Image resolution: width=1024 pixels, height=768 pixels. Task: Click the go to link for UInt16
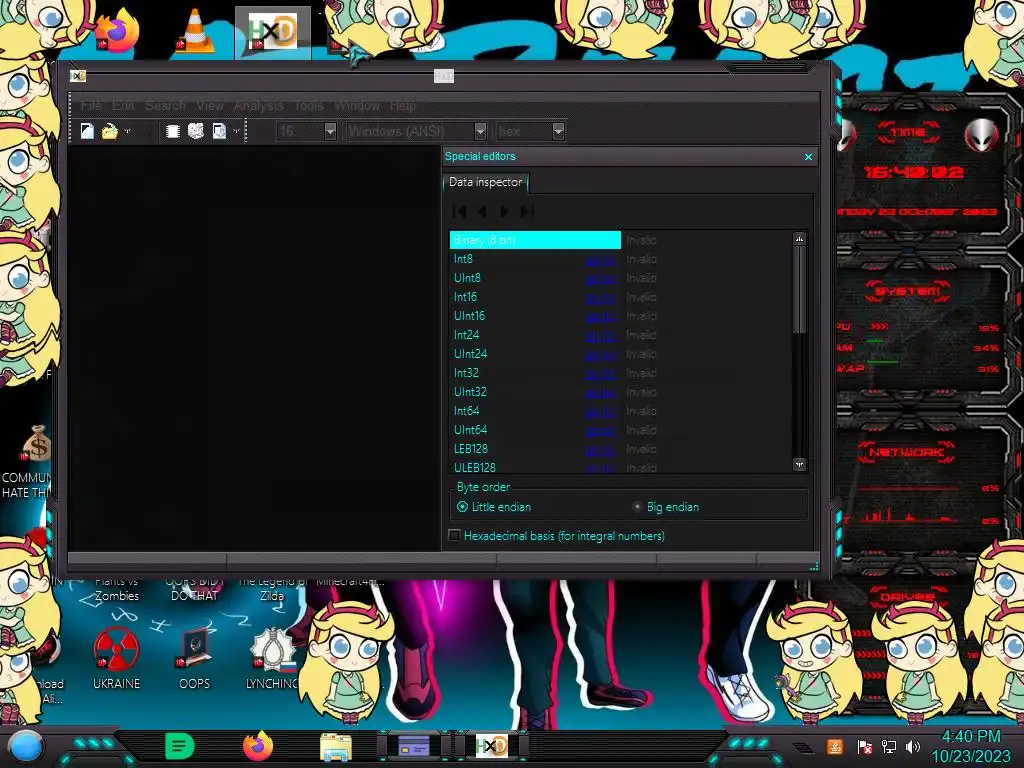click(x=600, y=317)
